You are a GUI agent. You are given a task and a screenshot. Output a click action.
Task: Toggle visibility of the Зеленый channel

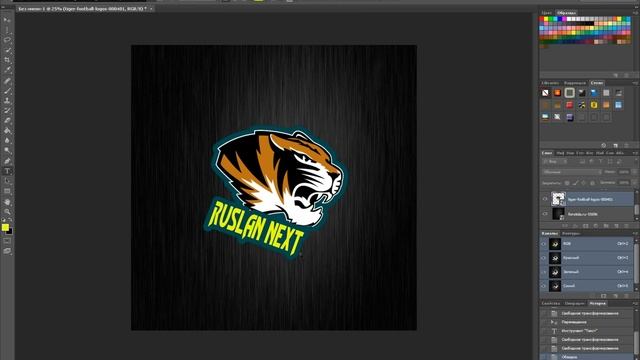pos(544,271)
